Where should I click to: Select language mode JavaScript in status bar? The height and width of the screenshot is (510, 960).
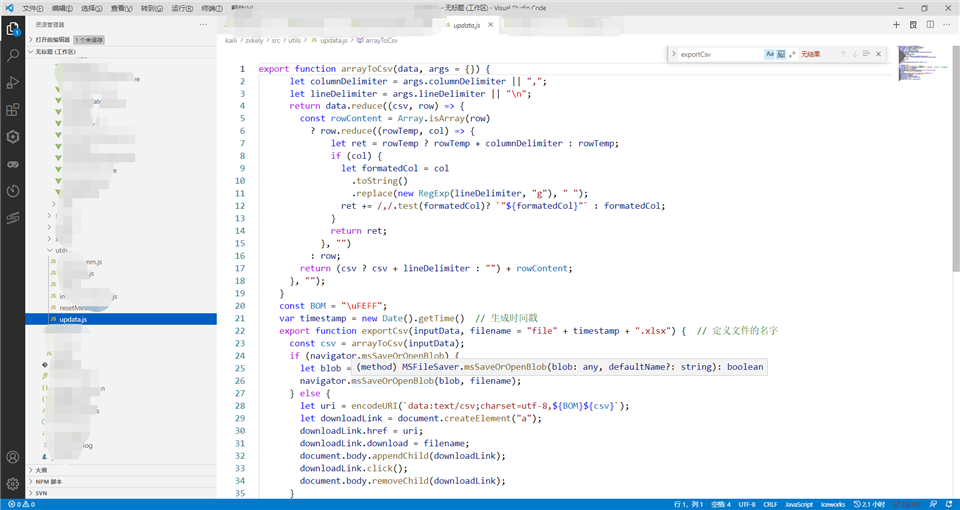(x=799, y=504)
